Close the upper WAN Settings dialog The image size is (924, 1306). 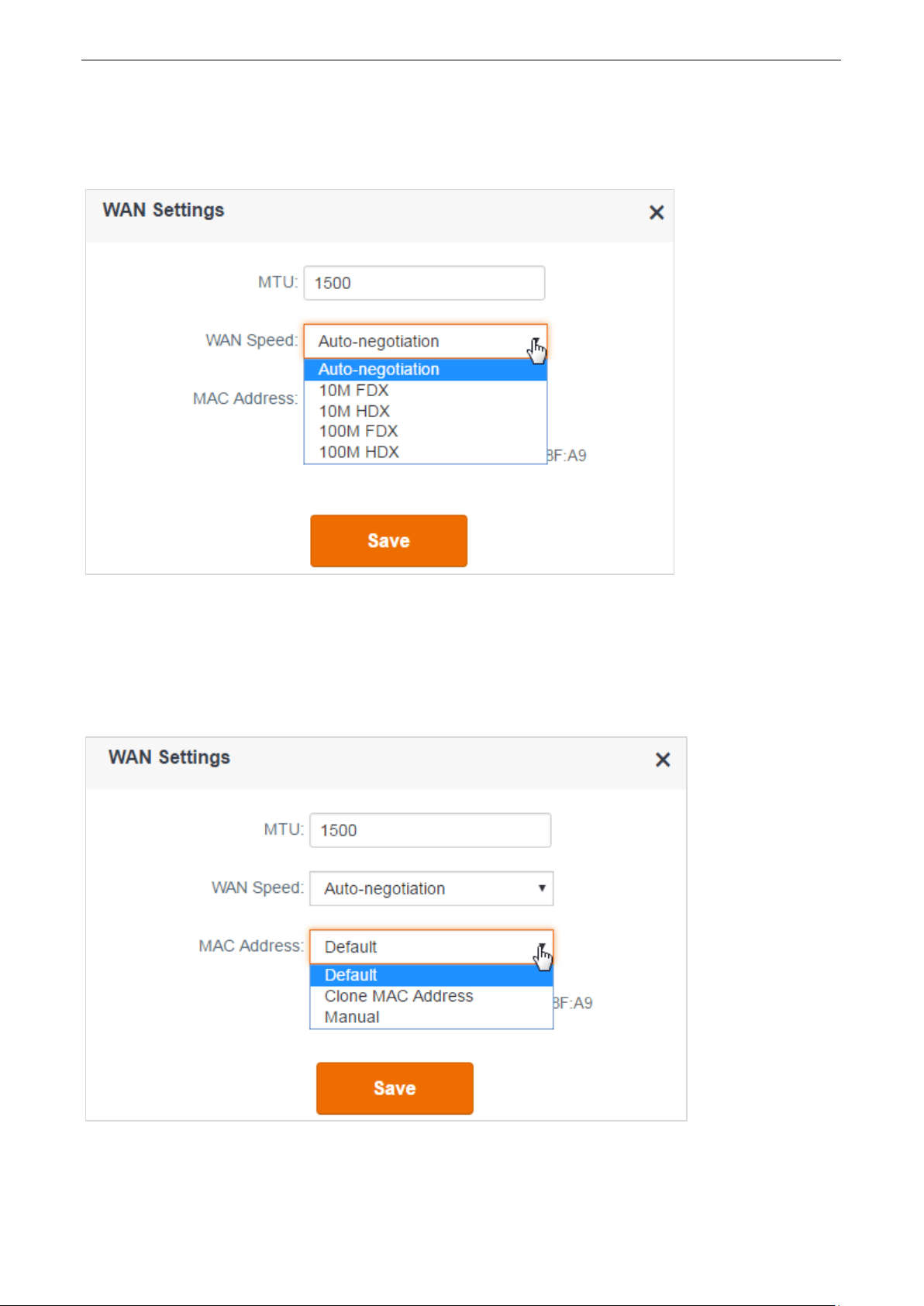click(x=657, y=212)
